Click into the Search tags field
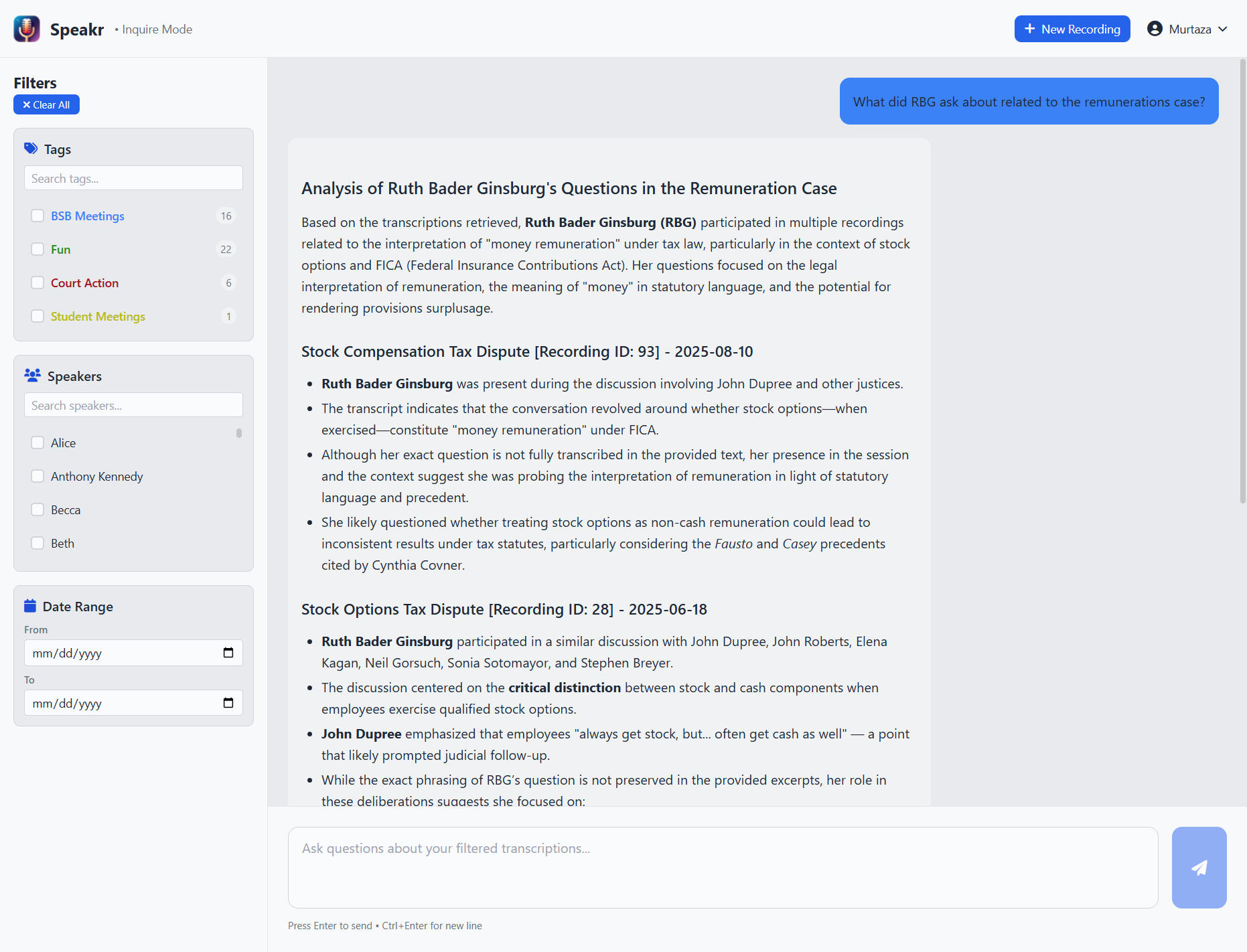1247x952 pixels. coord(133,178)
